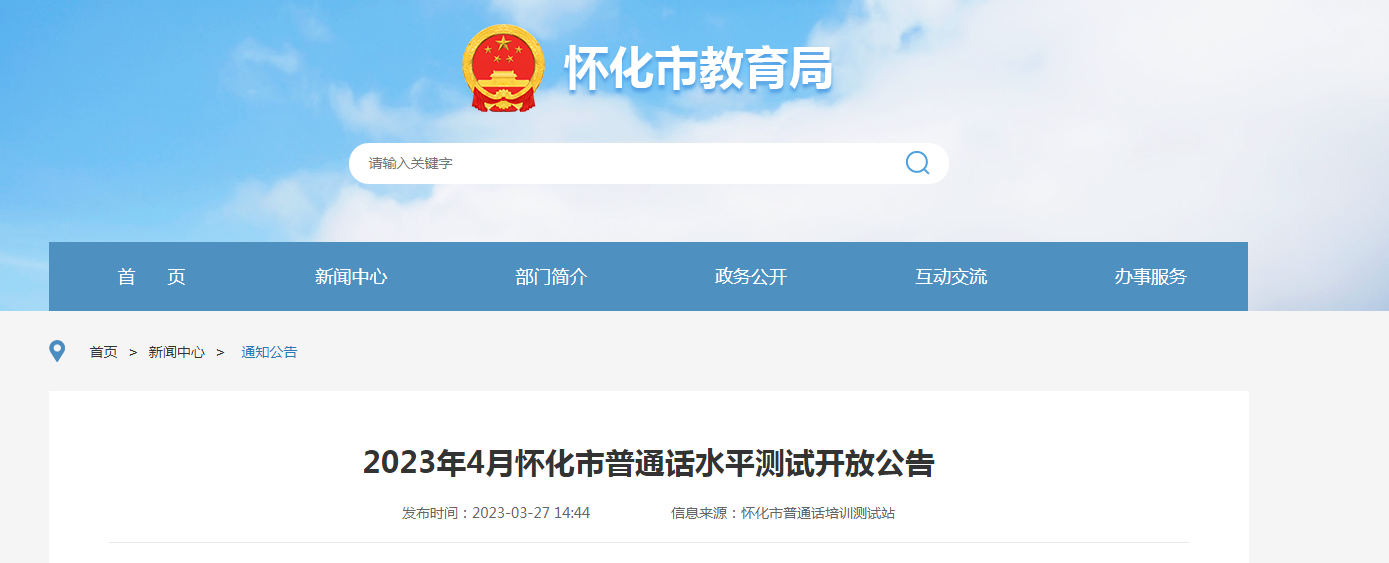
Task: Click the location pin breadcrumb icon
Action: [57, 351]
